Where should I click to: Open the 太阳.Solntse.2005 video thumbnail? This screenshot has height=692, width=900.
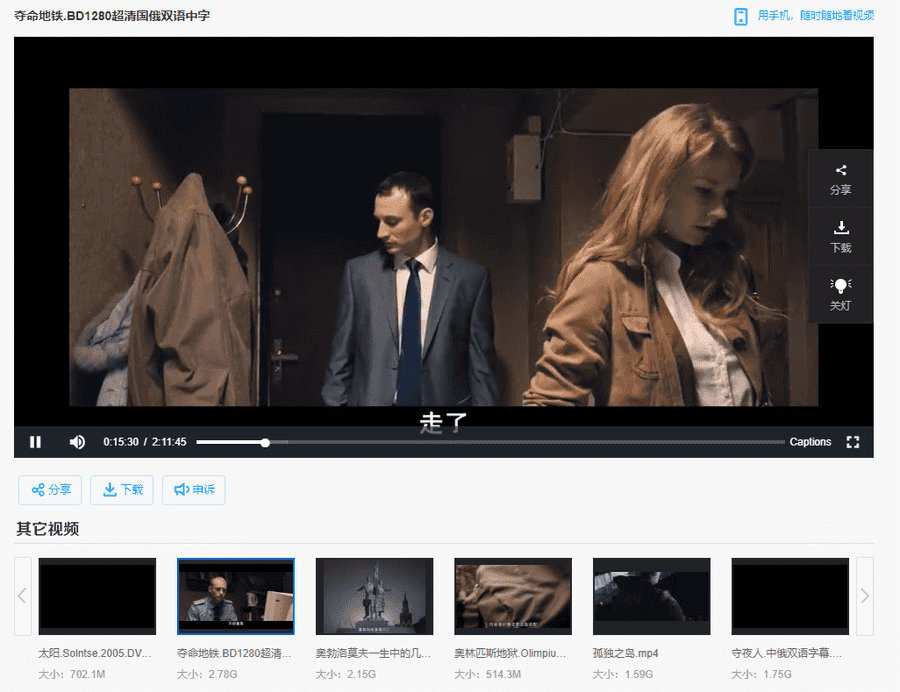[97, 596]
